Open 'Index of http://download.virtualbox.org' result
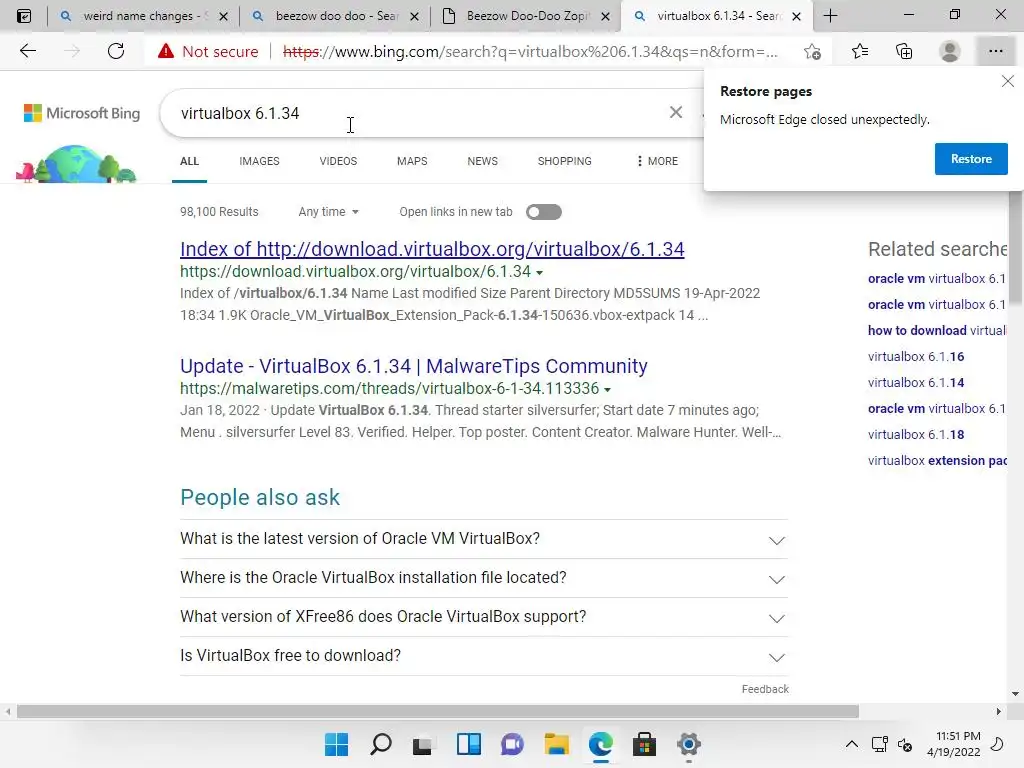1024x768 pixels. pyautogui.click(x=432, y=249)
